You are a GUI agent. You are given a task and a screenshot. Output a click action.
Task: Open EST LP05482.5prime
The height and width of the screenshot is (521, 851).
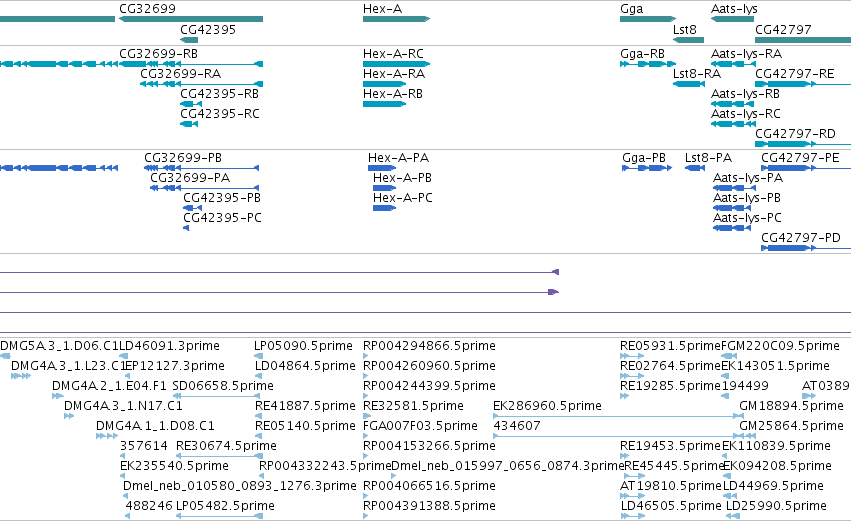(x=225, y=506)
